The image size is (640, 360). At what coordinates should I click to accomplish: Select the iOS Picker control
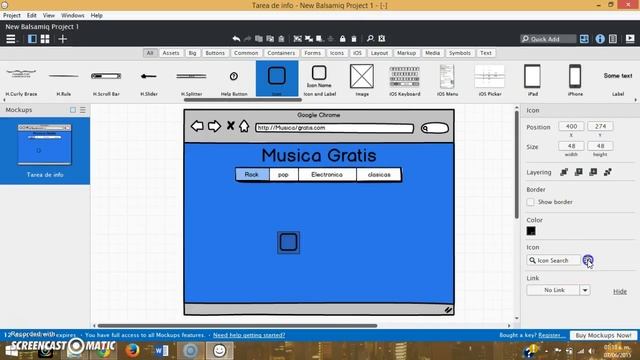pyautogui.click(x=490, y=80)
